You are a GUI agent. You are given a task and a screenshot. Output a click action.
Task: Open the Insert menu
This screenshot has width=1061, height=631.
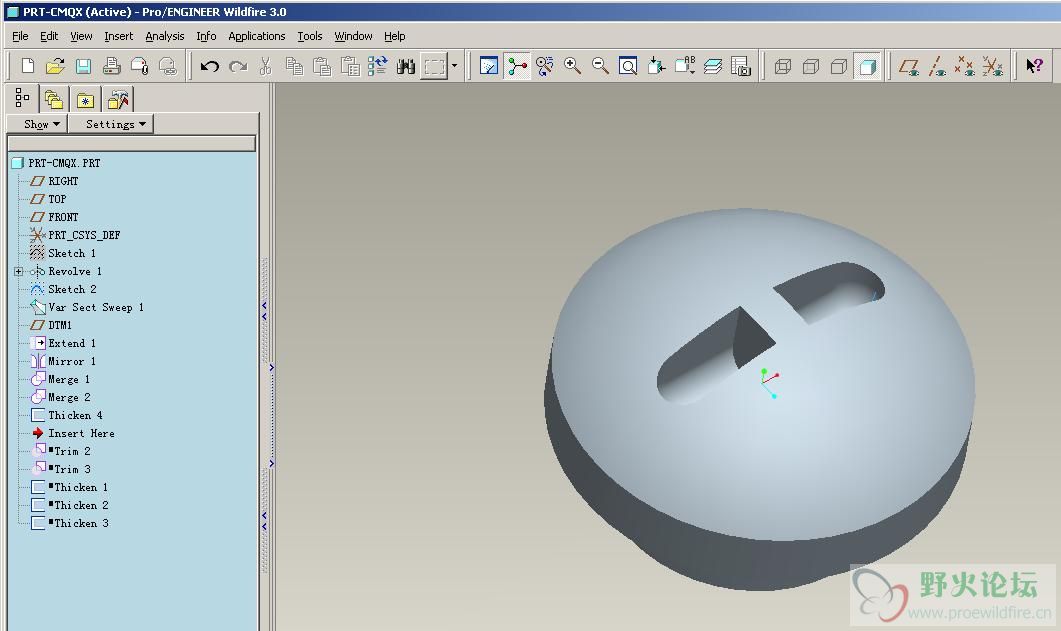point(118,37)
